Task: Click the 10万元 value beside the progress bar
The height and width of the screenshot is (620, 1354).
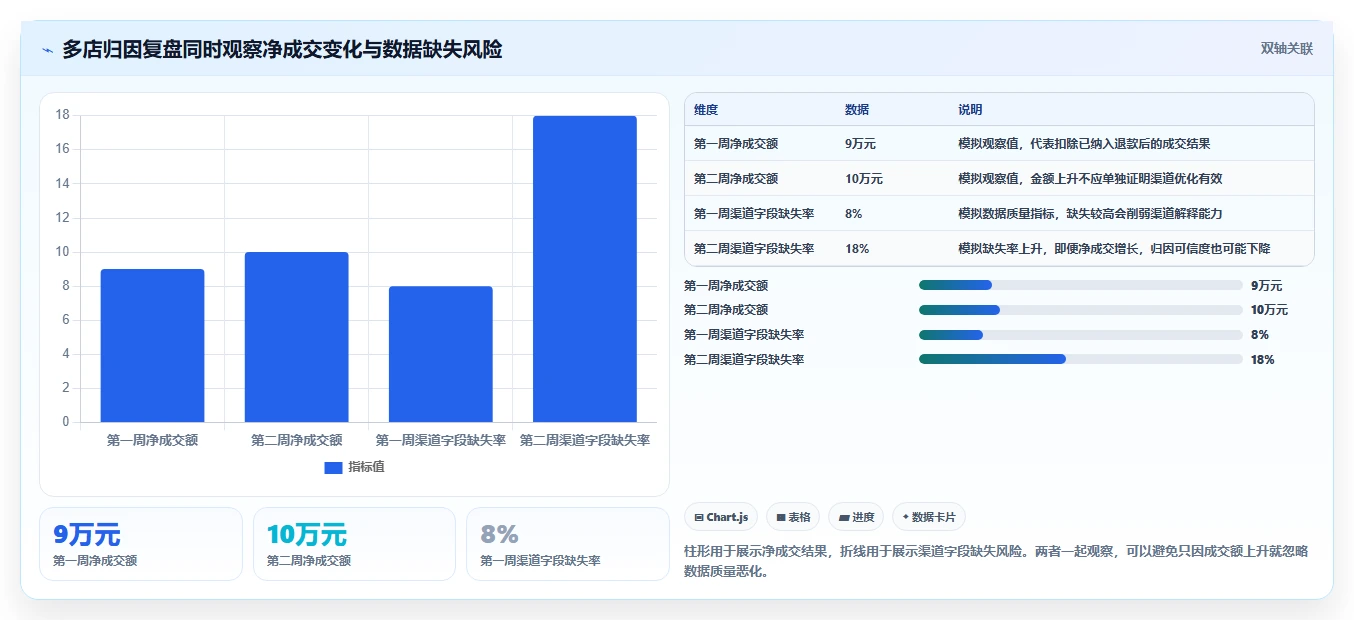Action: click(1269, 310)
